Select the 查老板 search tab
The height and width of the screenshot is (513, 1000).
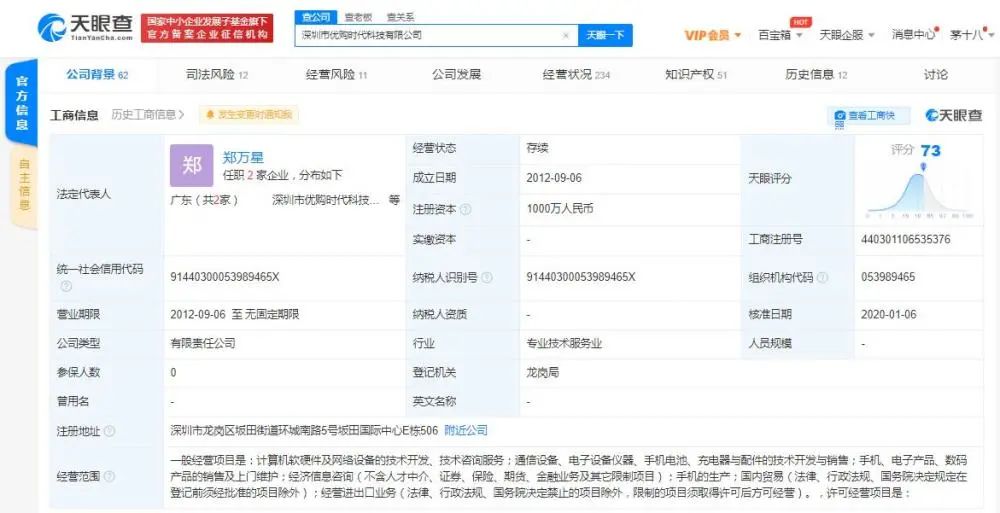(358, 17)
